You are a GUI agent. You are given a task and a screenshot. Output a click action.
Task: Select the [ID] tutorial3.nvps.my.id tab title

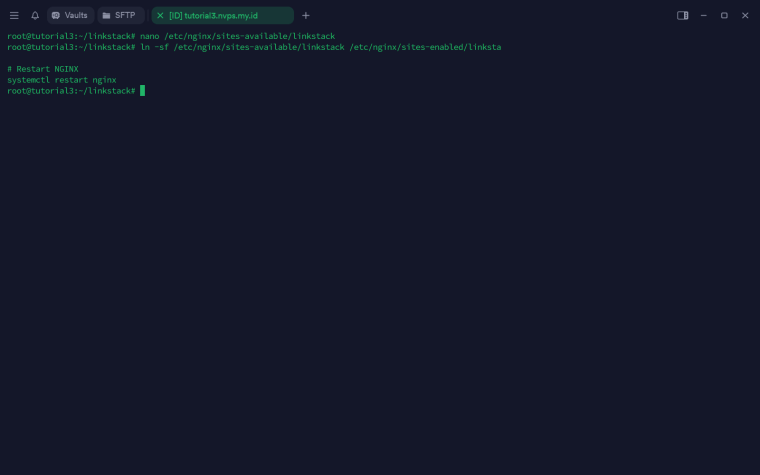pyautogui.click(x=213, y=16)
